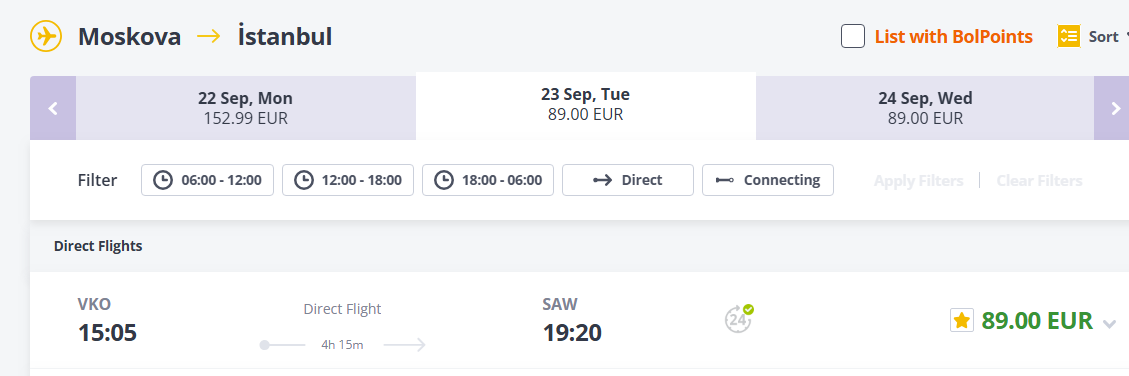Select the 24 Sep, Wed date tab
The image size is (1129, 376).
point(925,108)
